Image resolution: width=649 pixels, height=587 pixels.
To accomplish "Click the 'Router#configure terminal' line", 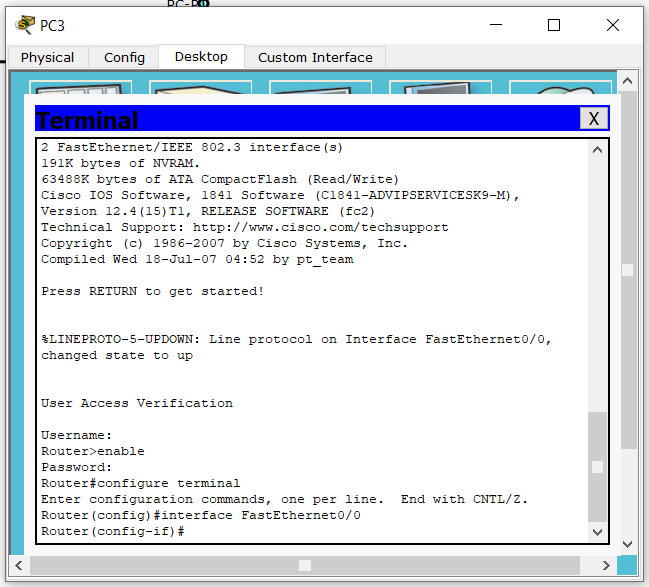I will tap(140, 483).
